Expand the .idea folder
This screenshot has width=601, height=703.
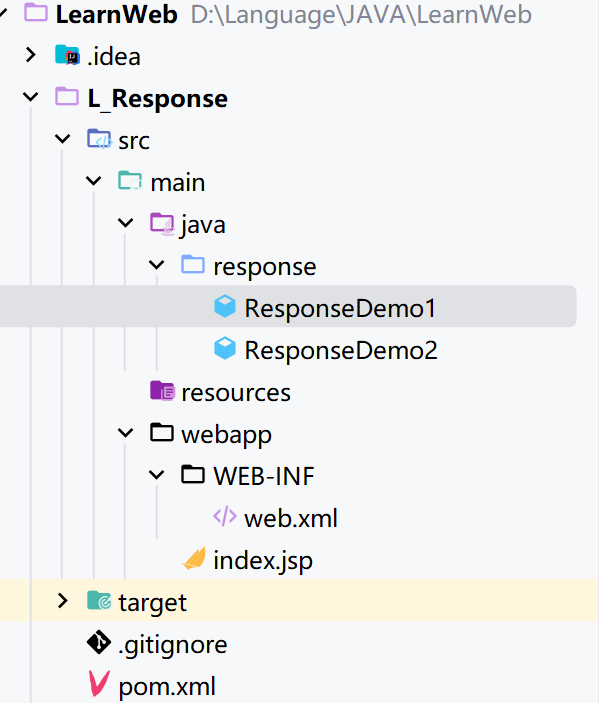tap(31, 56)
